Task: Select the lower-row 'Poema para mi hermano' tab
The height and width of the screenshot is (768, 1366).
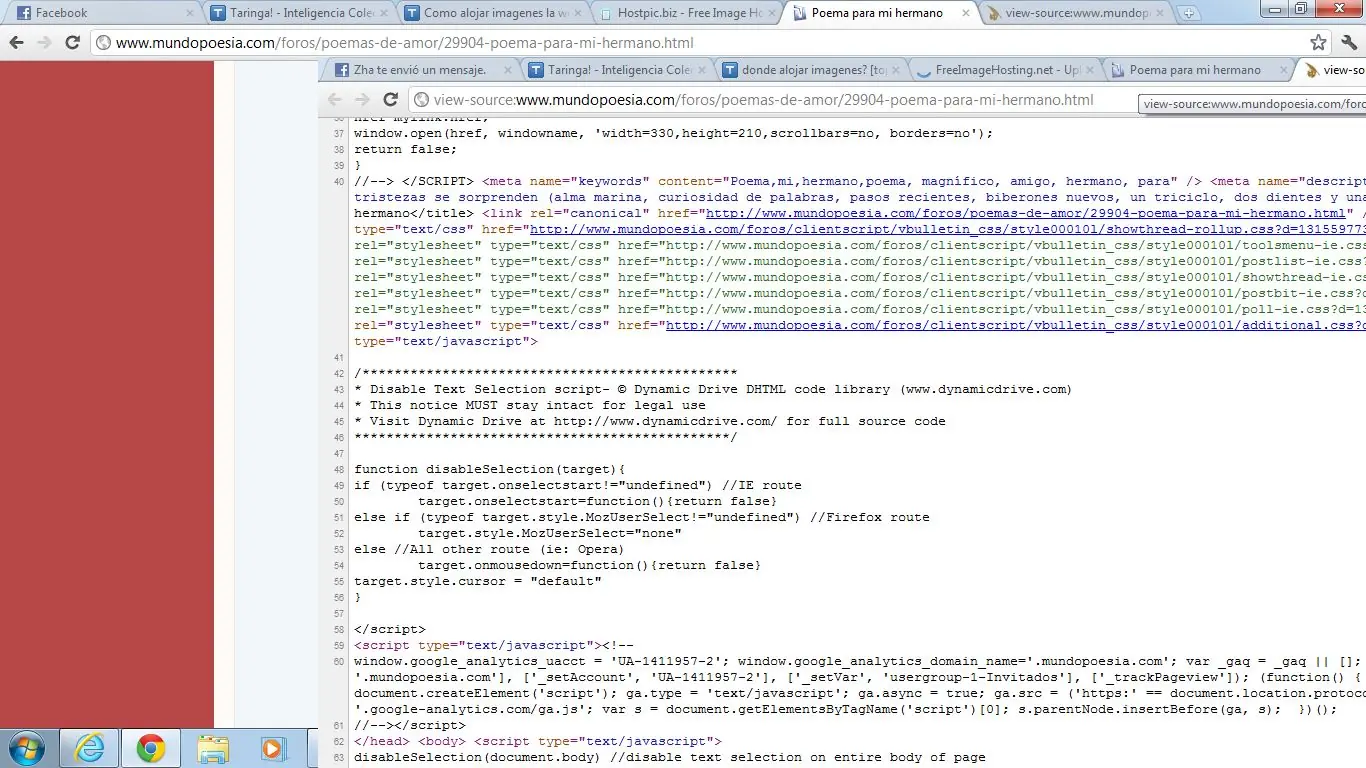Action: pos(1198,70)
